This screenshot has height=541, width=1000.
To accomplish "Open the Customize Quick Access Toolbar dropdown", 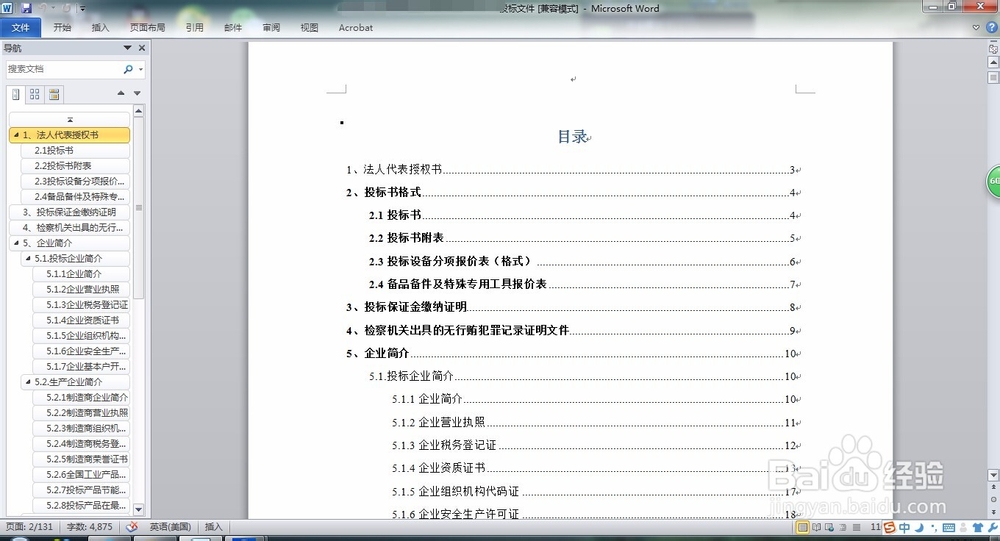I will tap(82, 8).
